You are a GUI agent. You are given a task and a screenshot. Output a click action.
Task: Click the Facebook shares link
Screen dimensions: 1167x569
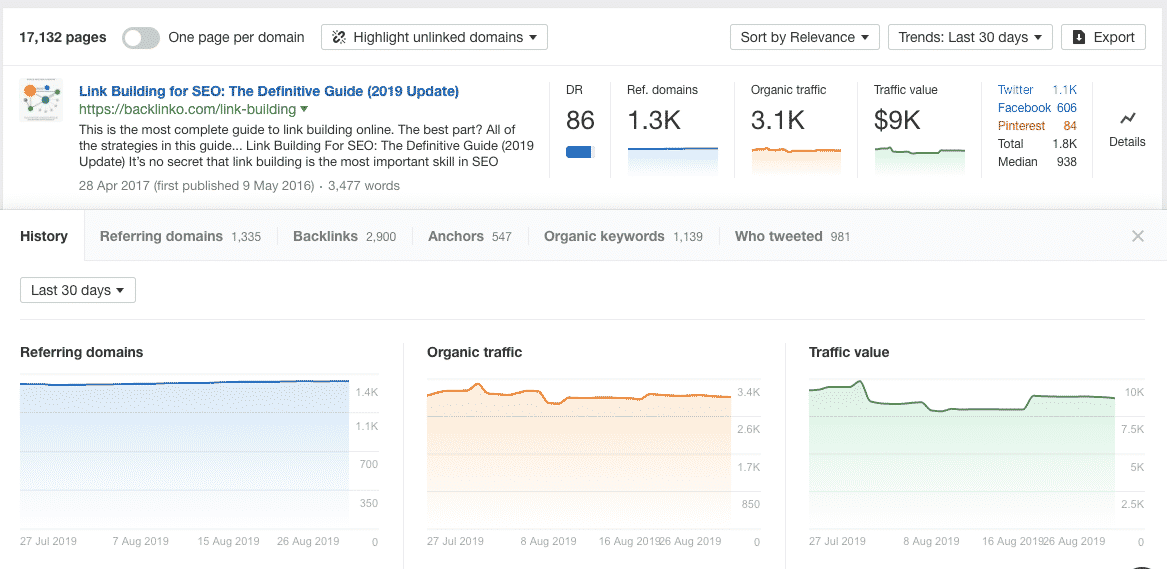tap(1037, 108)
